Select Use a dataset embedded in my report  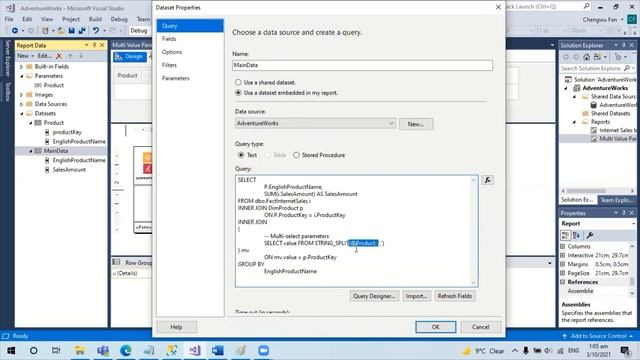[x=238, y=93]
